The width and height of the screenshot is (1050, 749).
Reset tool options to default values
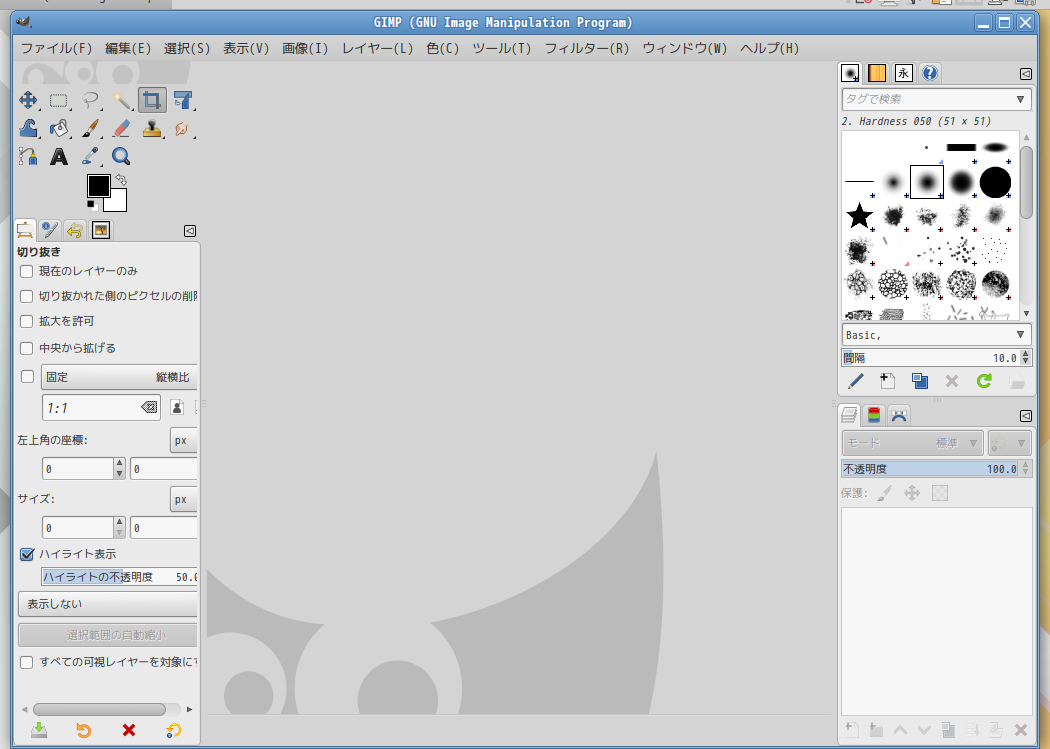coord(173,730)
